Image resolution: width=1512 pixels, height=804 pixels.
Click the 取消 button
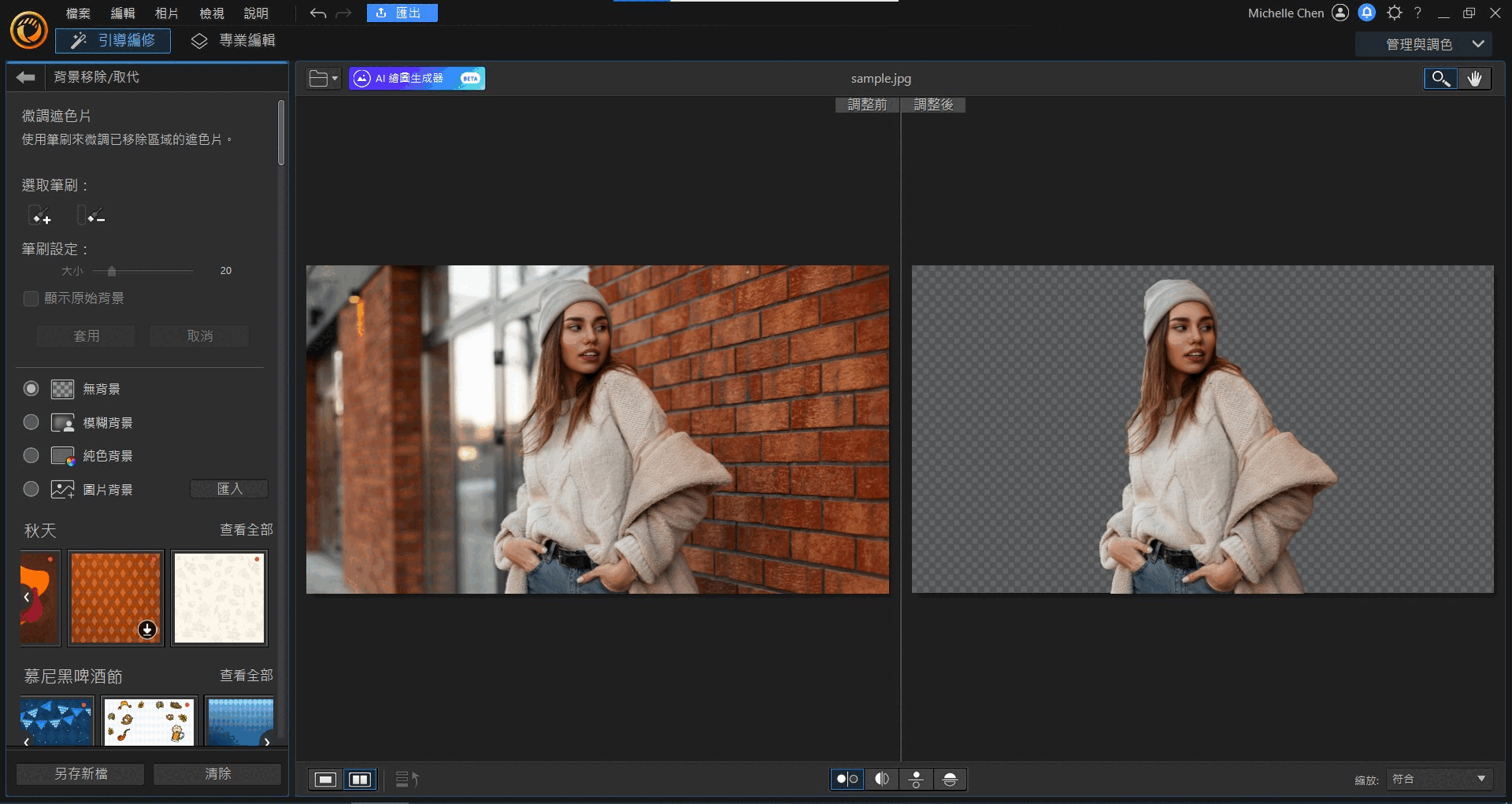pyautogui.click(x=199, y=336)
